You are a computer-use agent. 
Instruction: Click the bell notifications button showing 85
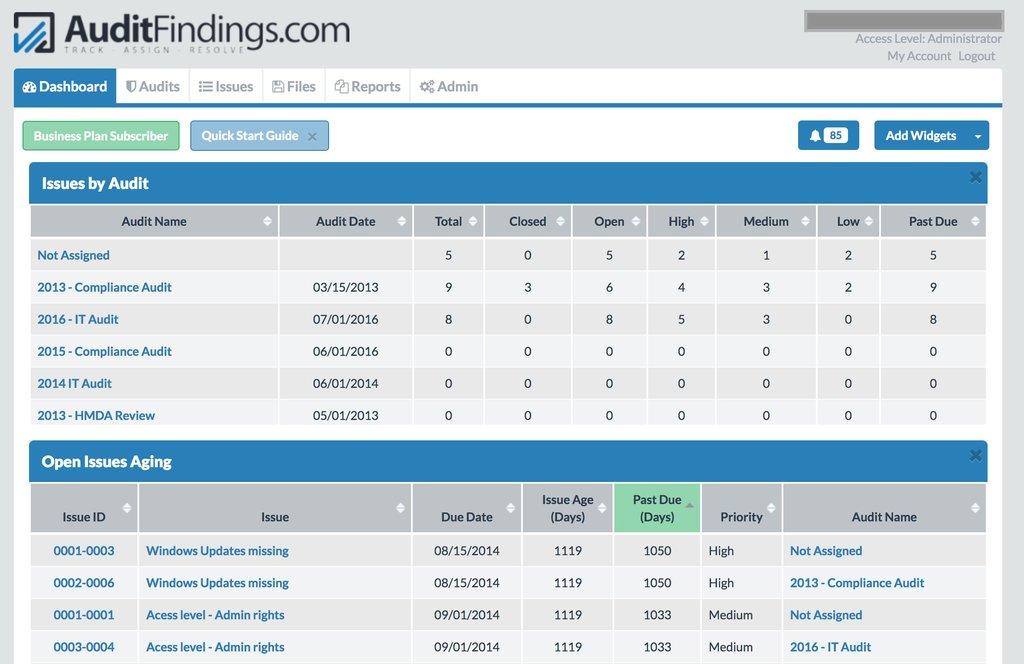point(828,136)
